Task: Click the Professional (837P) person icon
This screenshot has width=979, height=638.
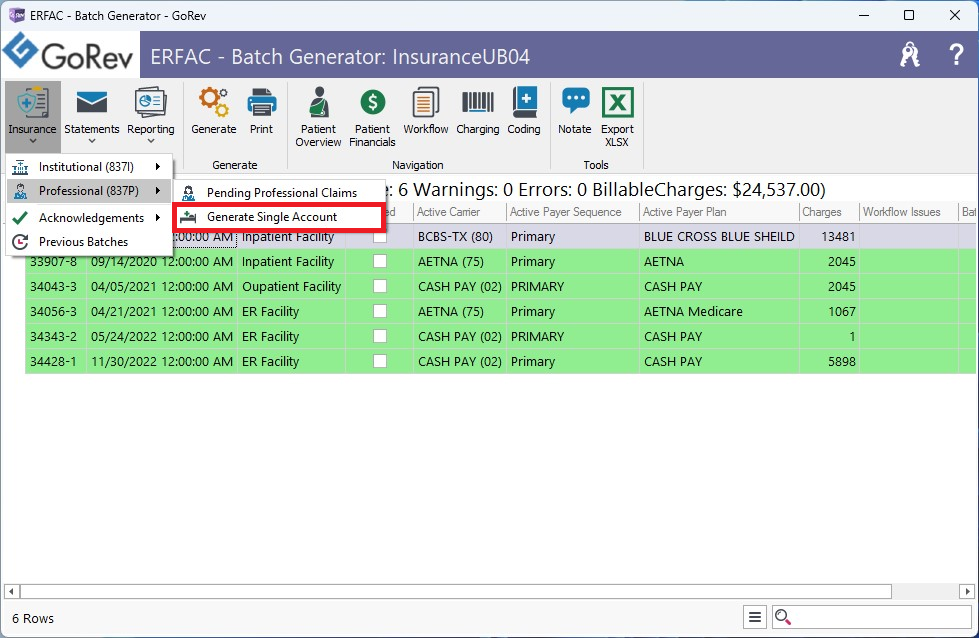Action: coord(21,191)
